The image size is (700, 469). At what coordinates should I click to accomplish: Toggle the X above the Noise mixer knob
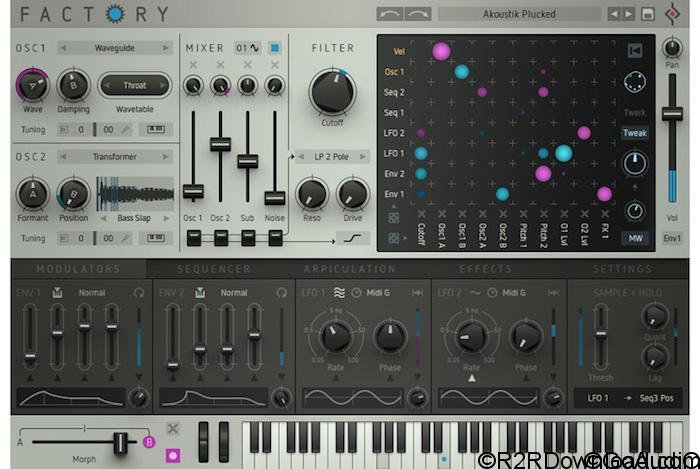pos(275,65)
